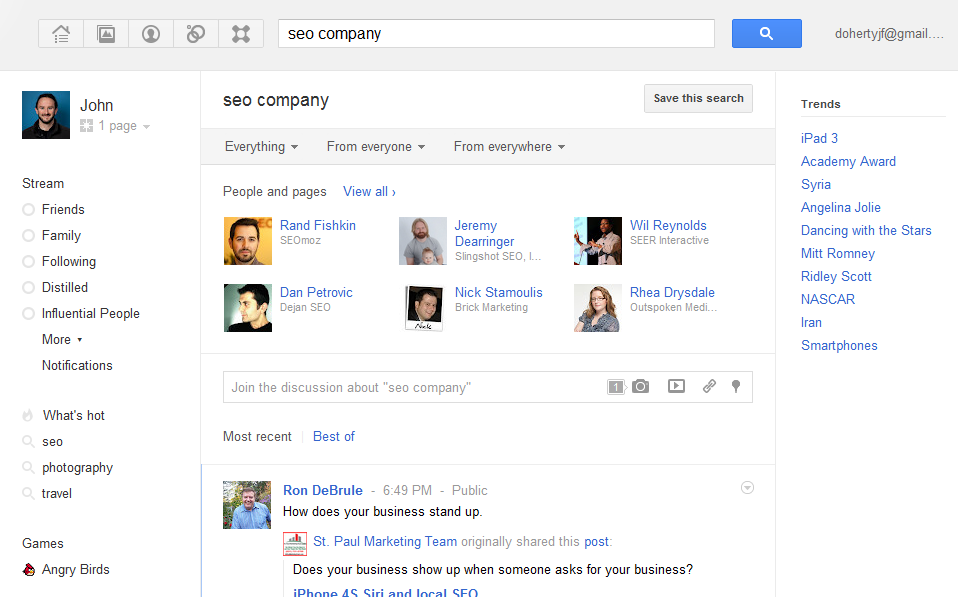958x597 pixels.
Task: Expand the Everything filter dropdown
Action: [261, 147]
